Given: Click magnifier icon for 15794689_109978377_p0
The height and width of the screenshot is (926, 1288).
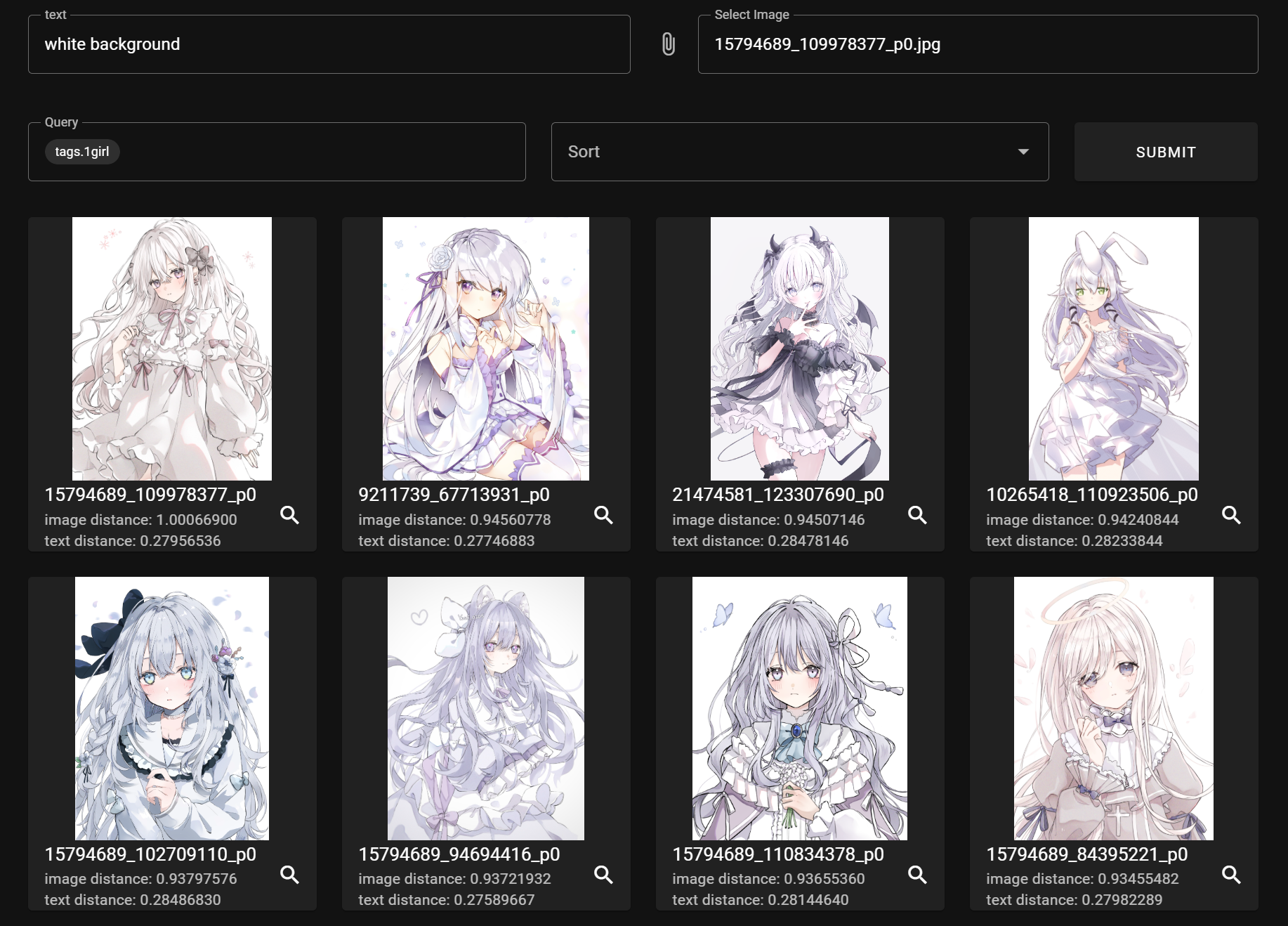Looking at the screenshot, I should (289, 515).
